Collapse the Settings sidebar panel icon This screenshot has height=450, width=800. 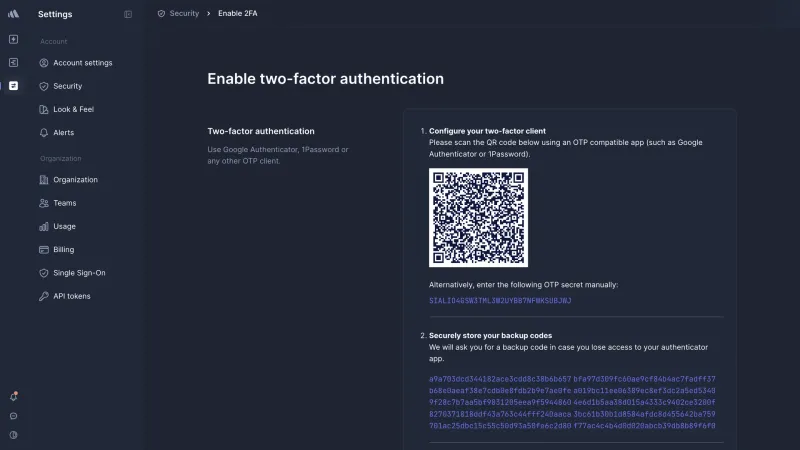[x=128, y=14]
